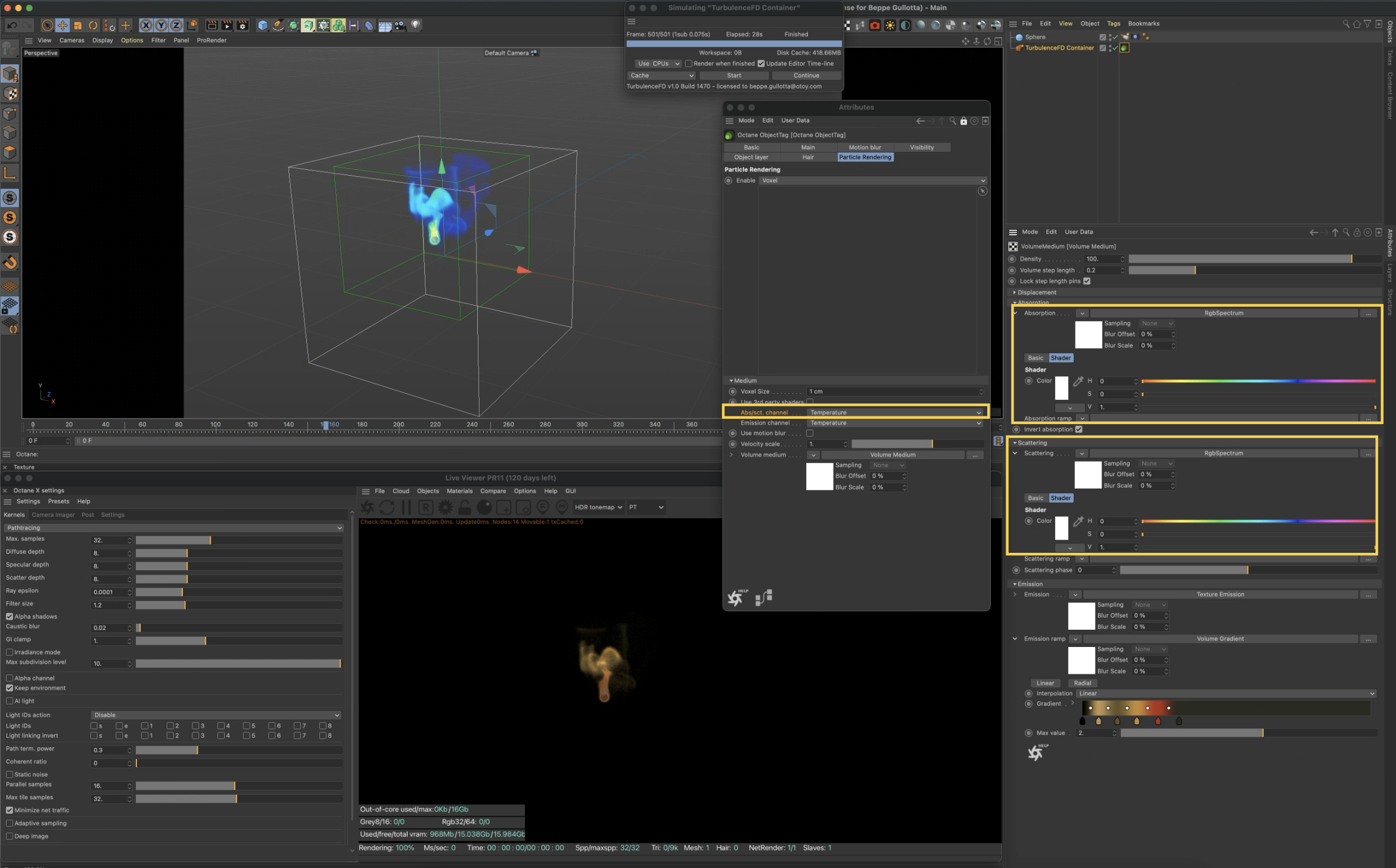This screenshot has width=1396, height=868.
Task: Switch to the Motion blur tab
Action: coord(865,147)
